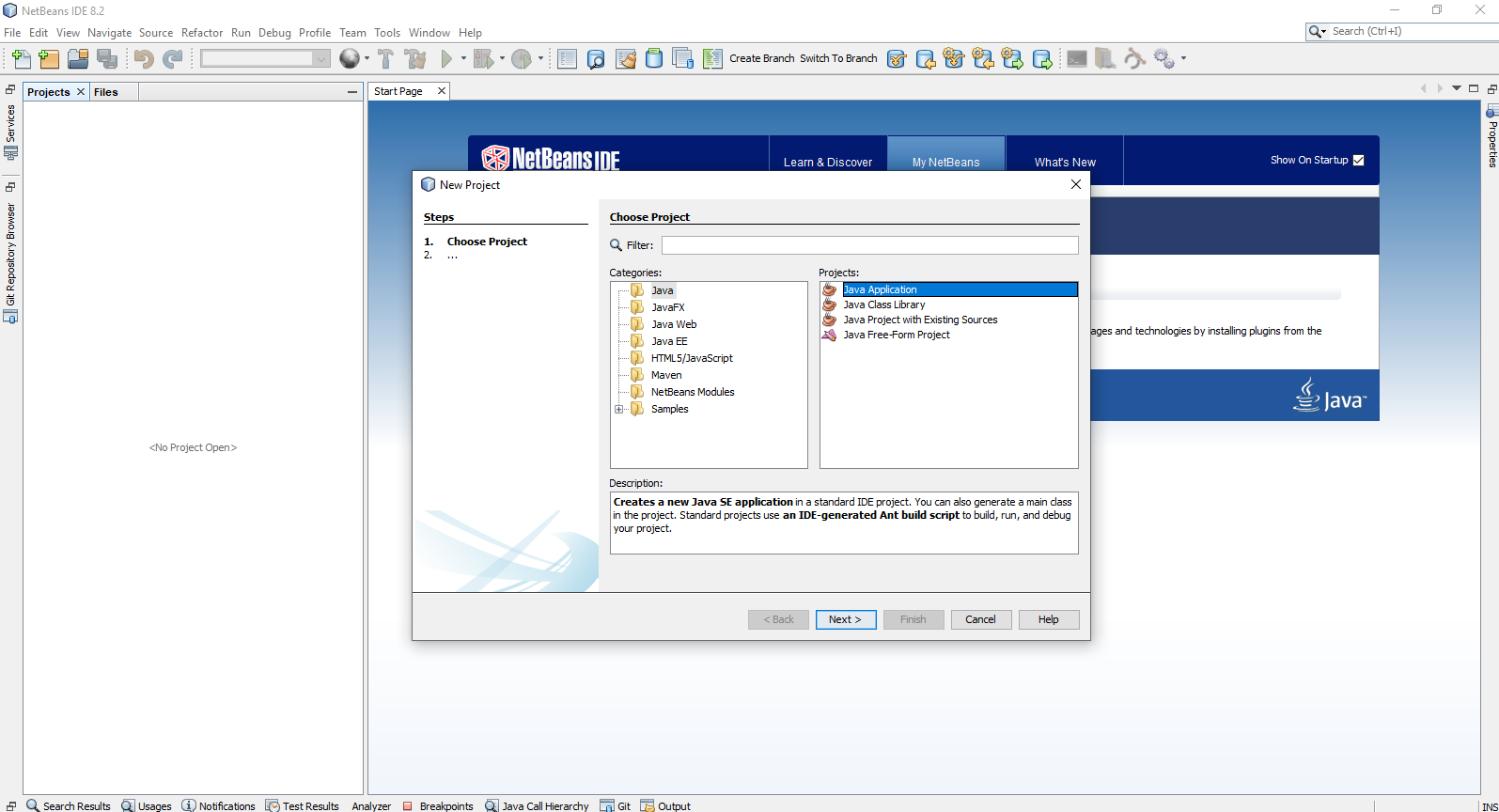
Task: Click the green diff icon before Create Branch
Action: pos(712,58)
